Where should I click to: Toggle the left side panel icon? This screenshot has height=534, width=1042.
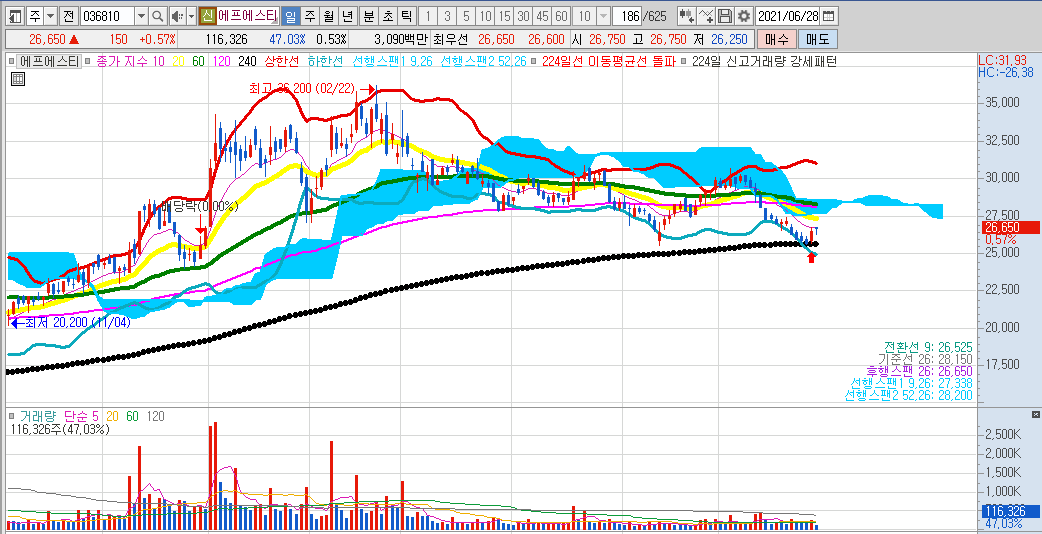tap(15, 16)
